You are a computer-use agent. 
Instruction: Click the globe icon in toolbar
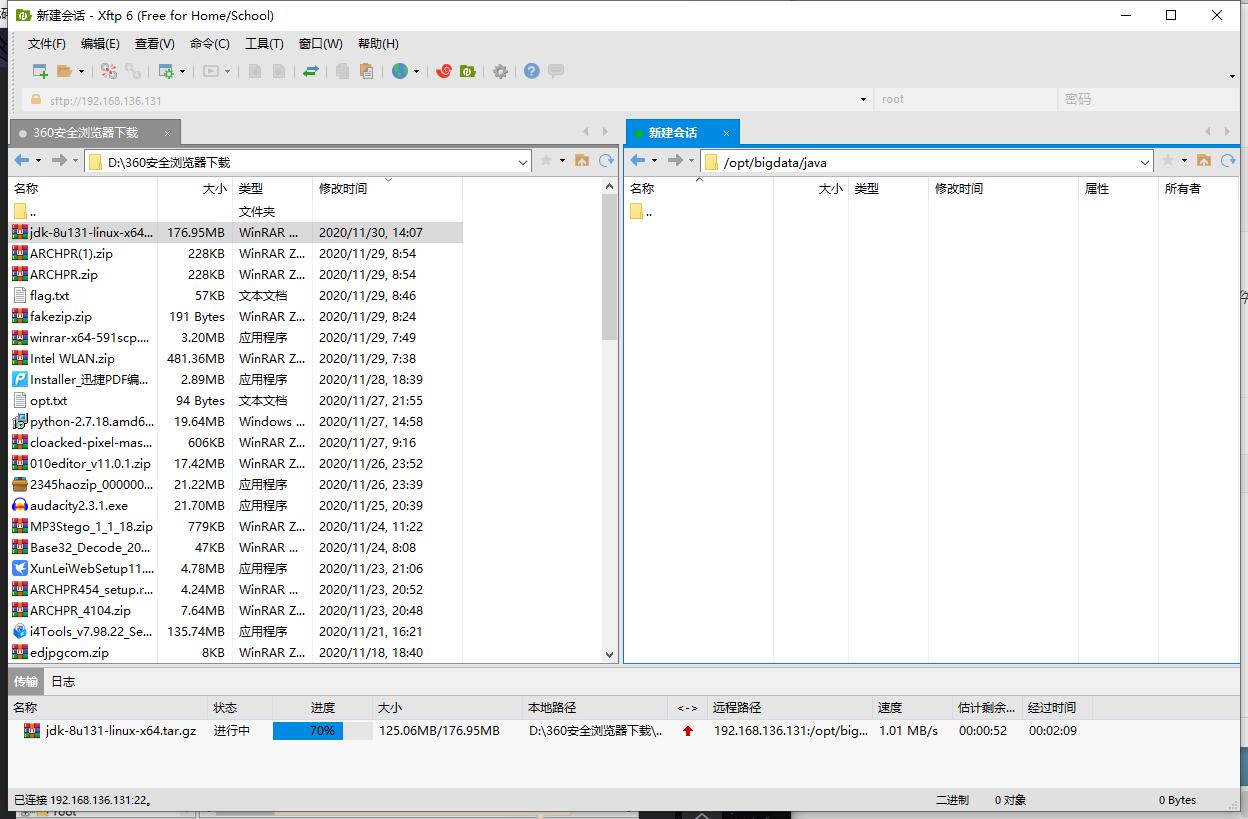pyautogui.click(x=400, y=71)
